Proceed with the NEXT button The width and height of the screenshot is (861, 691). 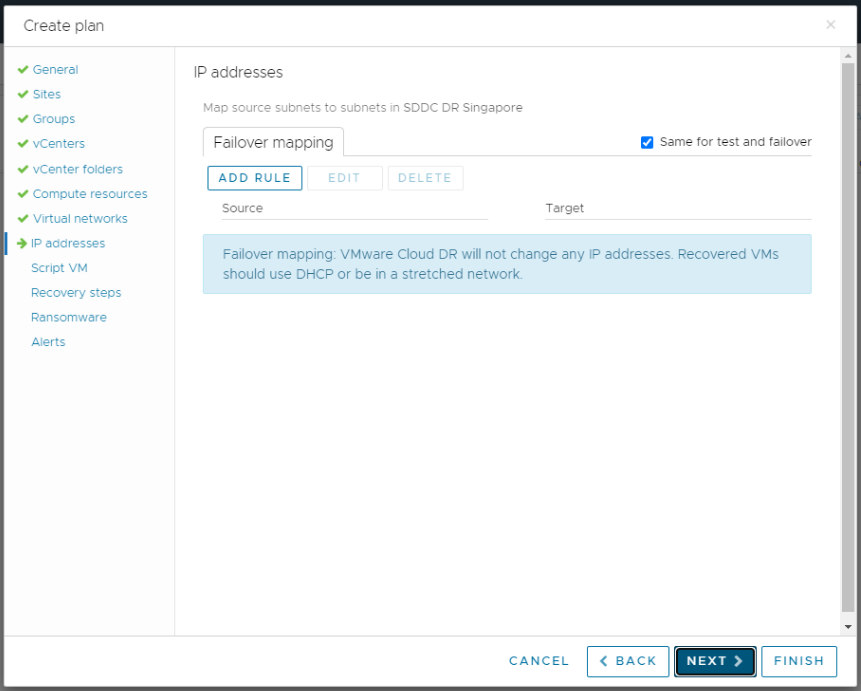pos(715,661)
